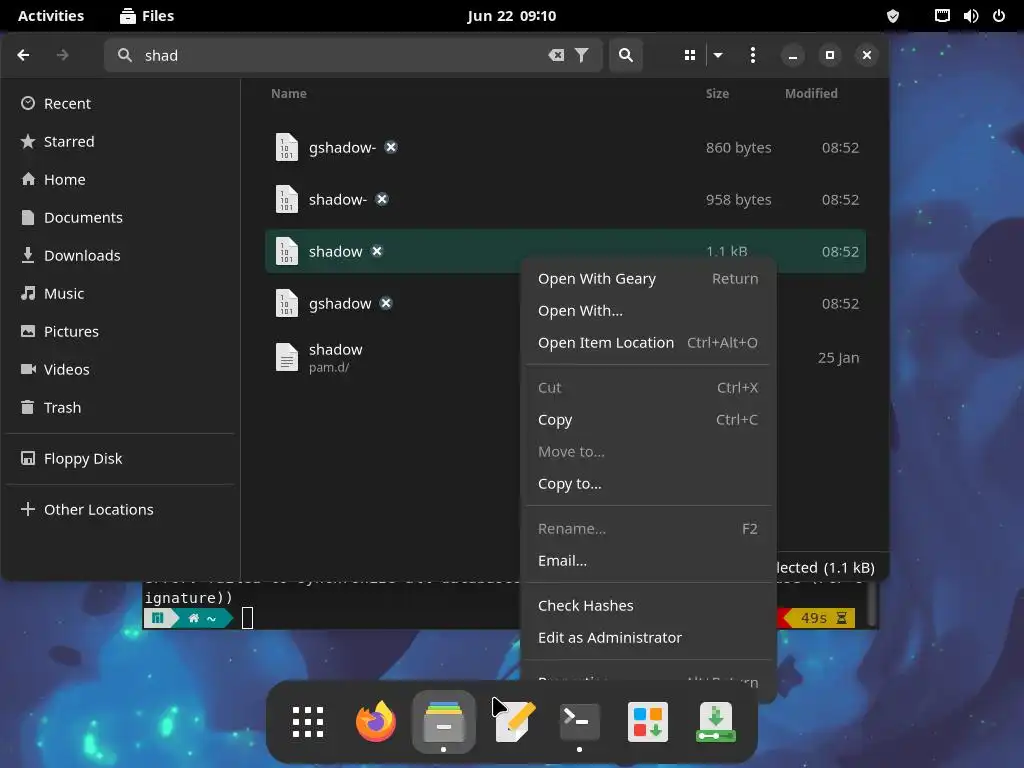Sort by Modified column header

click(x=811, y=93)
